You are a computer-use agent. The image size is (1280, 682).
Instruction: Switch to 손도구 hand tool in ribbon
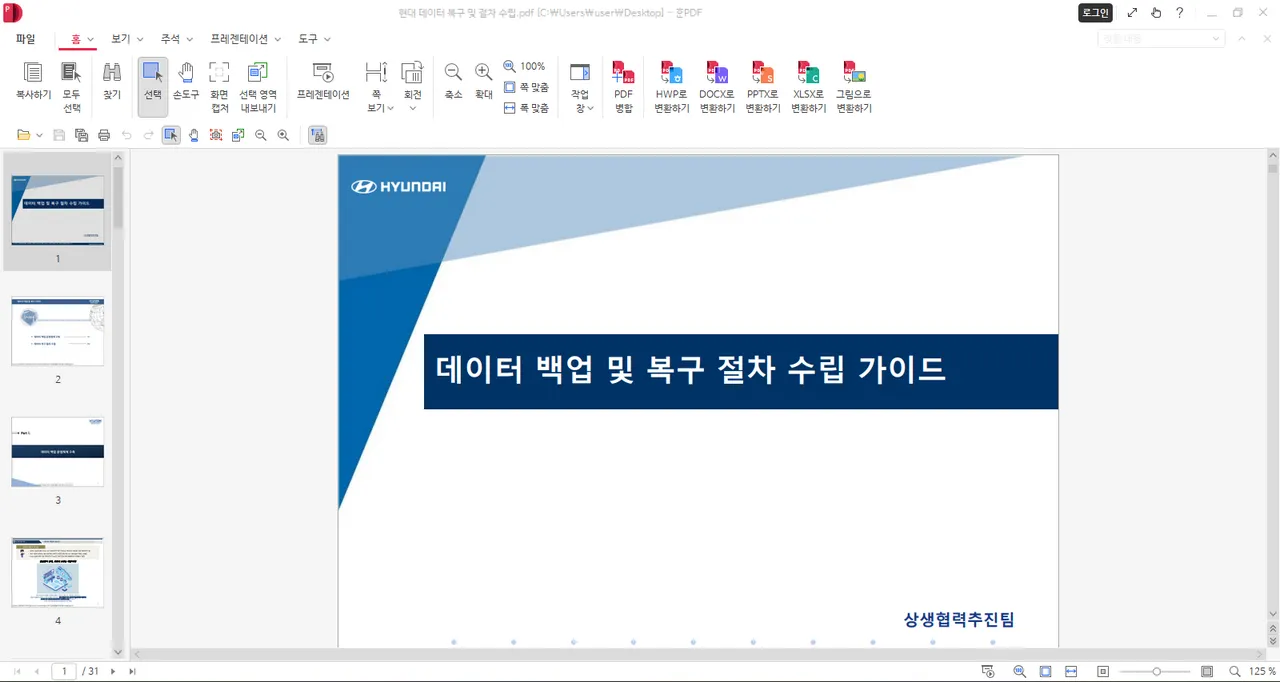click(186, 82)
